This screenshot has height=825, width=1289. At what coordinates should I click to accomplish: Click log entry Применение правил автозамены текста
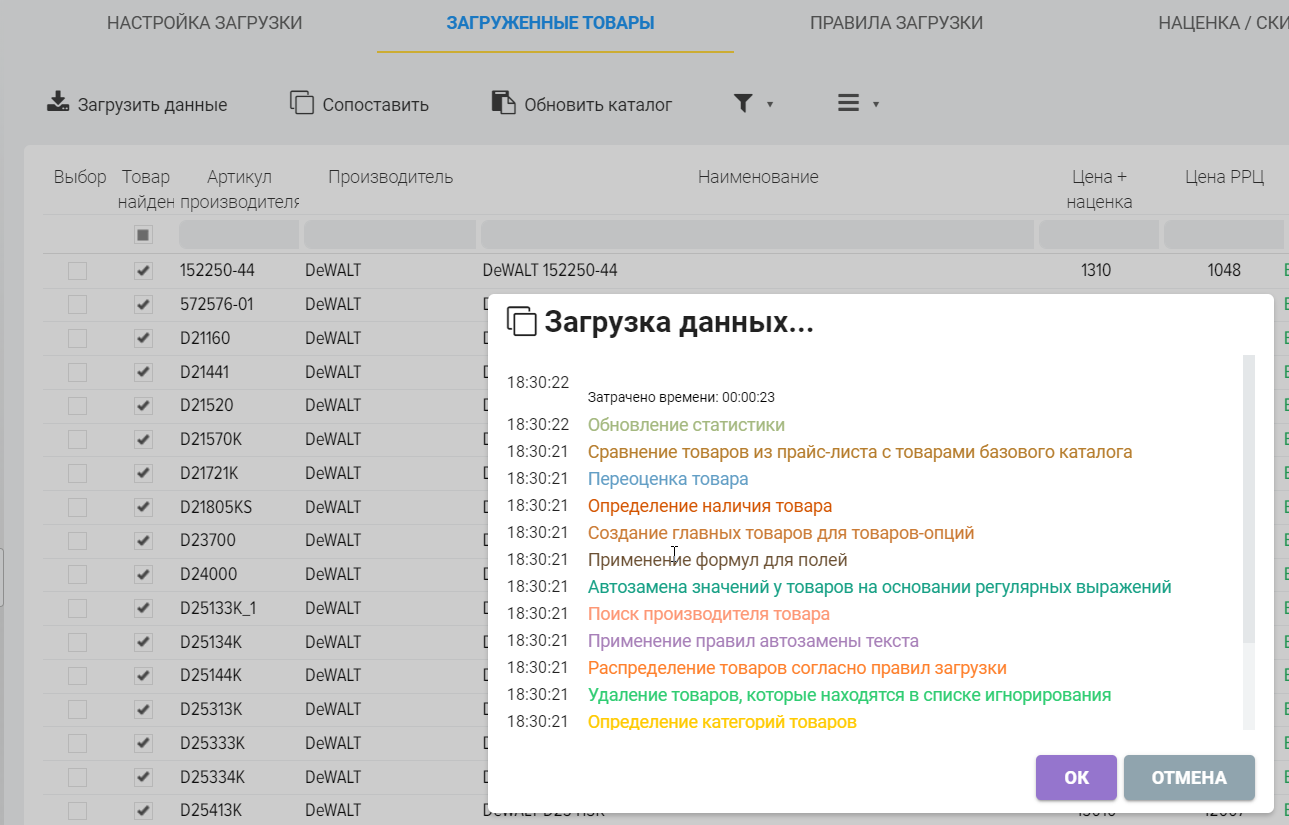753,641
